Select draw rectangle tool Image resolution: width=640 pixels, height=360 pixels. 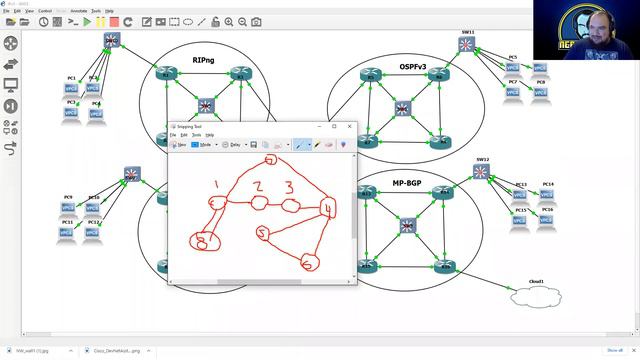point(174,22)
